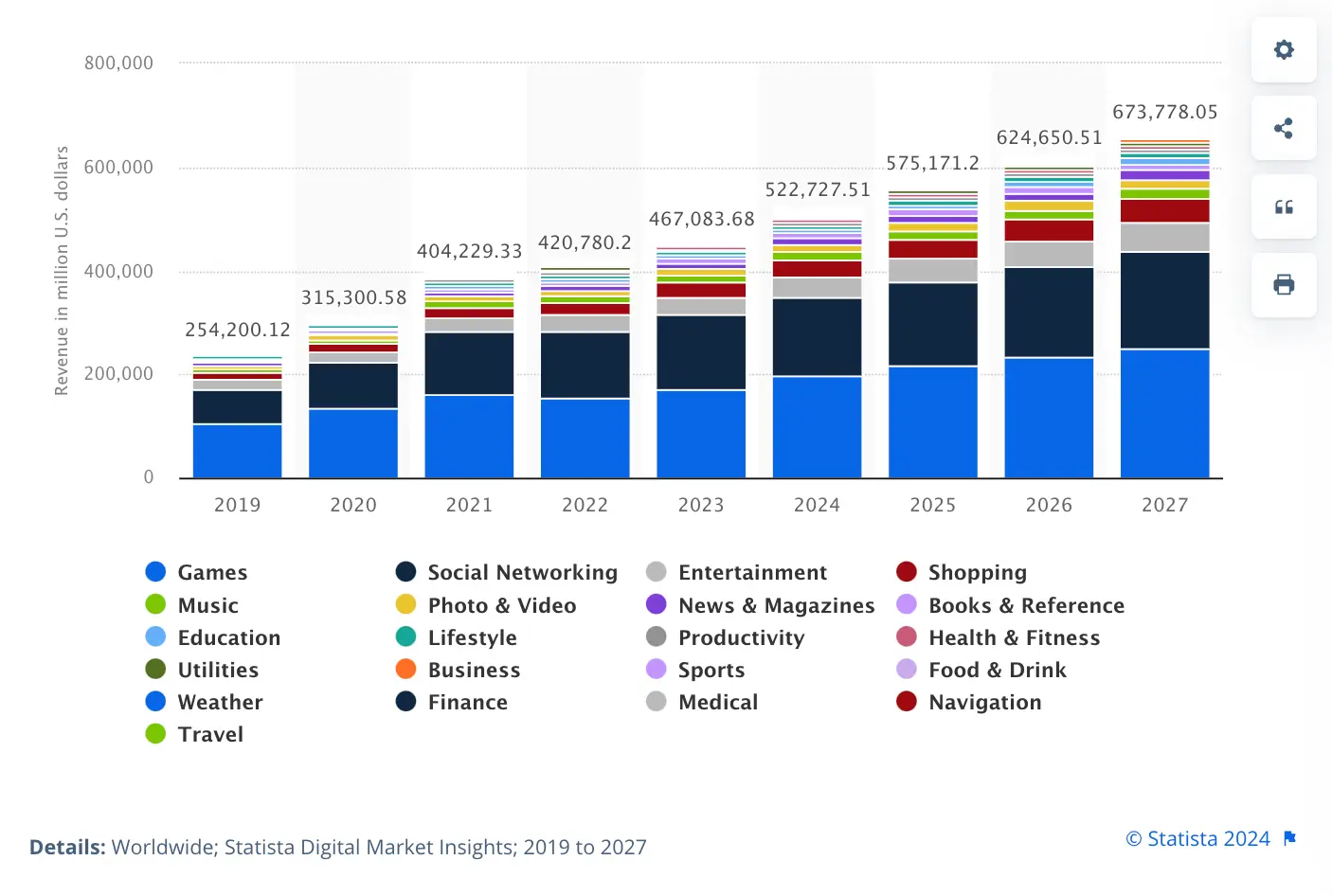Print the chart
Image resolution: width=1332 pixels, height=896 pixels.
point(1284,285)
